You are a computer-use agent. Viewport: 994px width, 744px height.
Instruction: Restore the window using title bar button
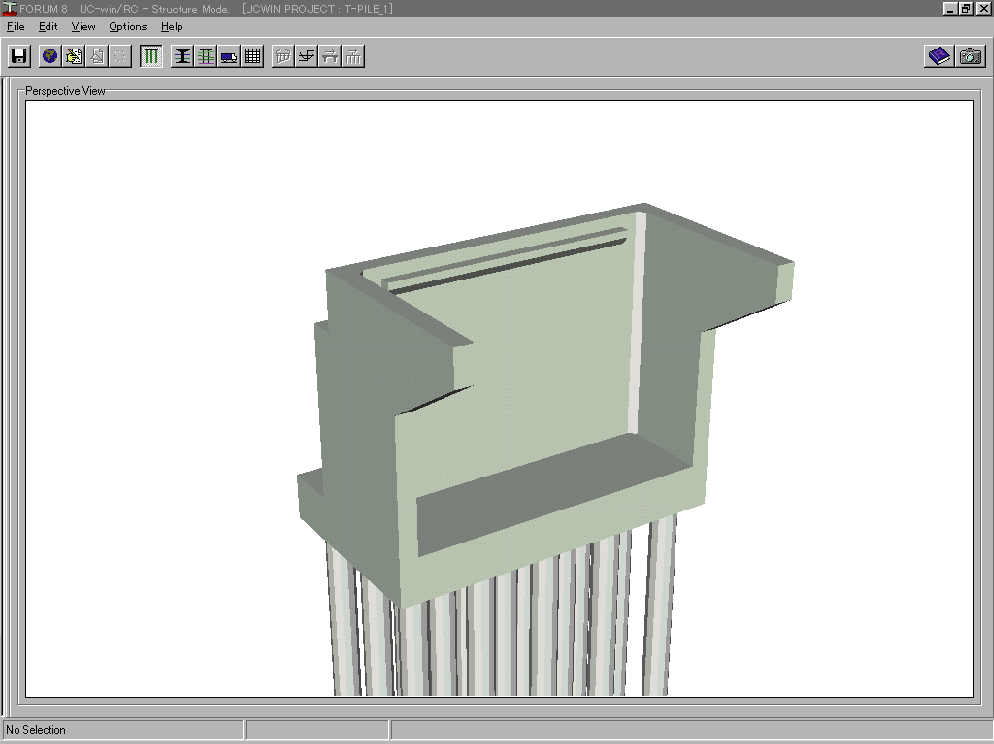coord(966,9)
